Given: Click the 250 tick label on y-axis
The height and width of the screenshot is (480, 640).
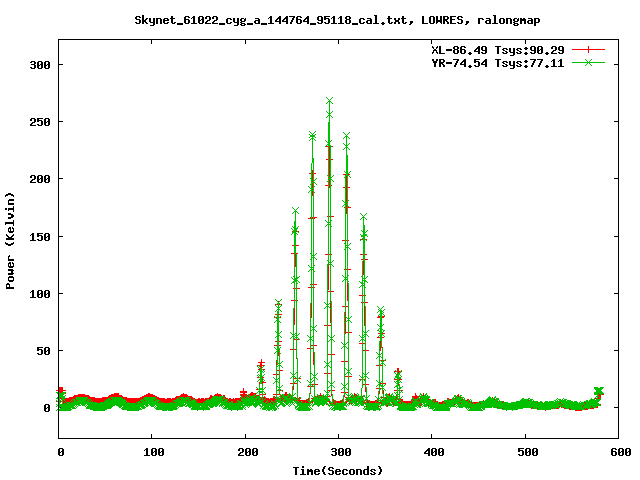Looking at the screenshot, I should pos(40,121).
